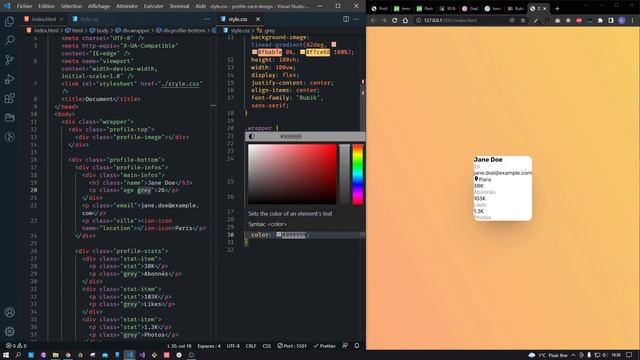Open the Edition menu
This screenshot has height=360, width=640.
click(x=47, y=6)
